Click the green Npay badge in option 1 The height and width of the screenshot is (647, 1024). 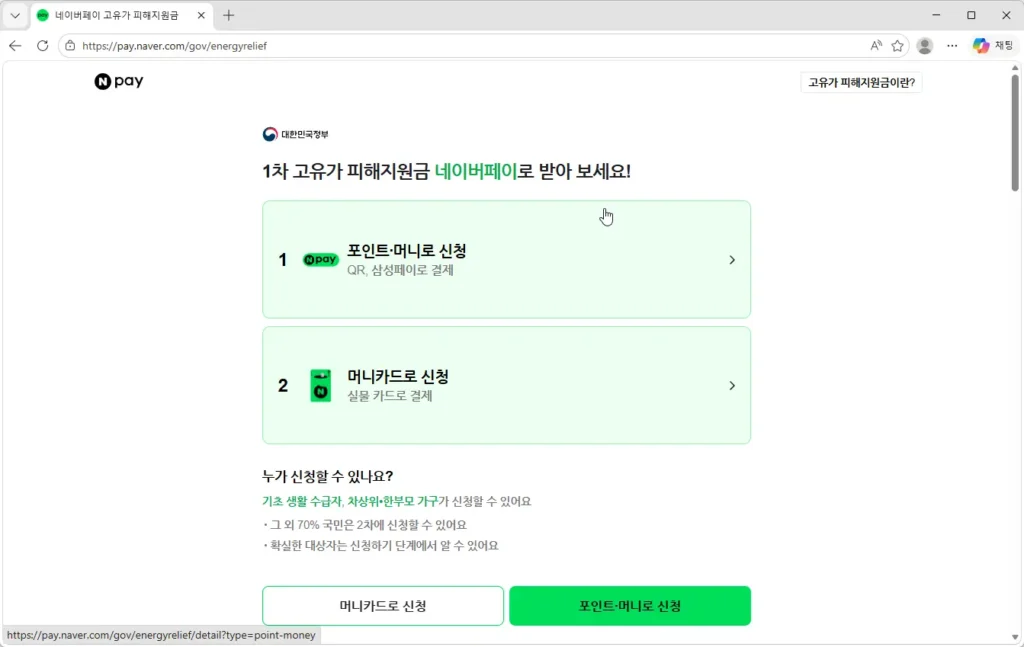click(x=321, y=260)
